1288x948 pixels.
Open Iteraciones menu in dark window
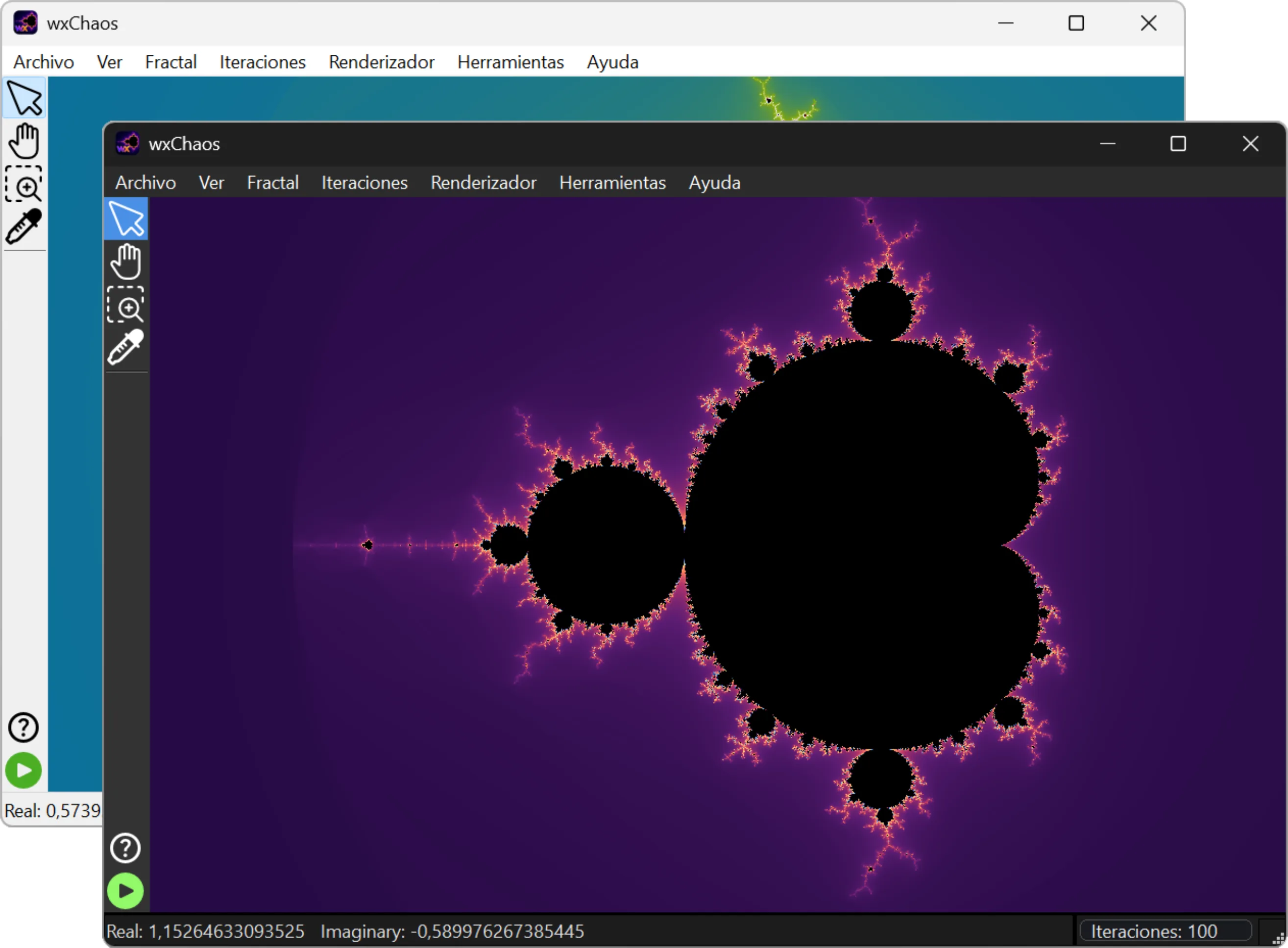(365, 183)
